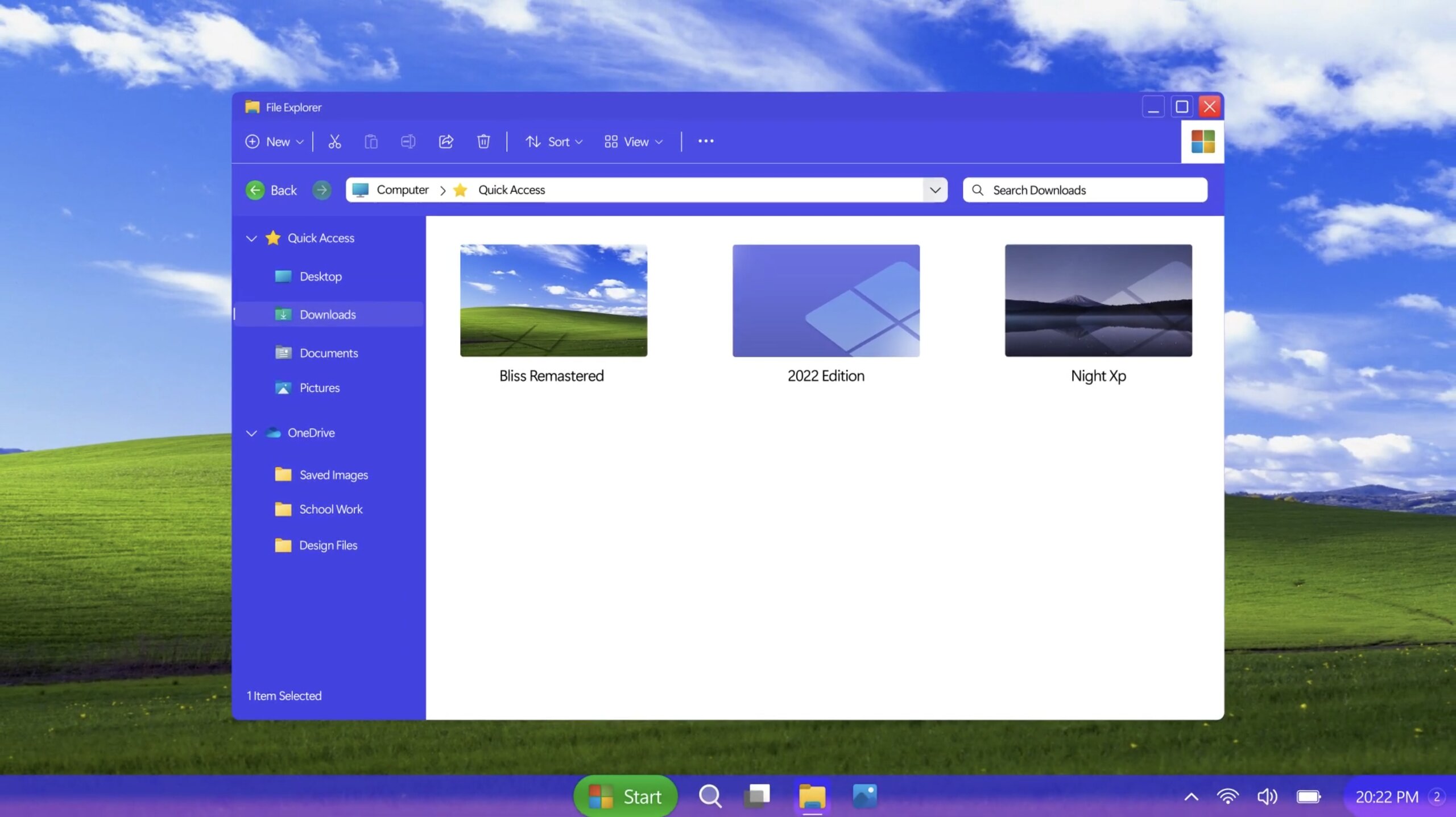The height and width of the screenshot is (817, 1456).
Task: Expand the Quick Access tree section
Action: pyautogui.click(x=250, y=238)
